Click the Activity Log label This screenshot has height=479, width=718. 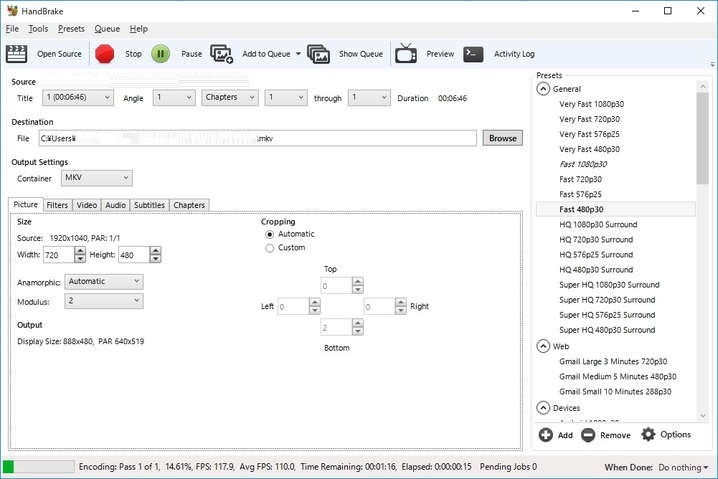pos(514,54)
